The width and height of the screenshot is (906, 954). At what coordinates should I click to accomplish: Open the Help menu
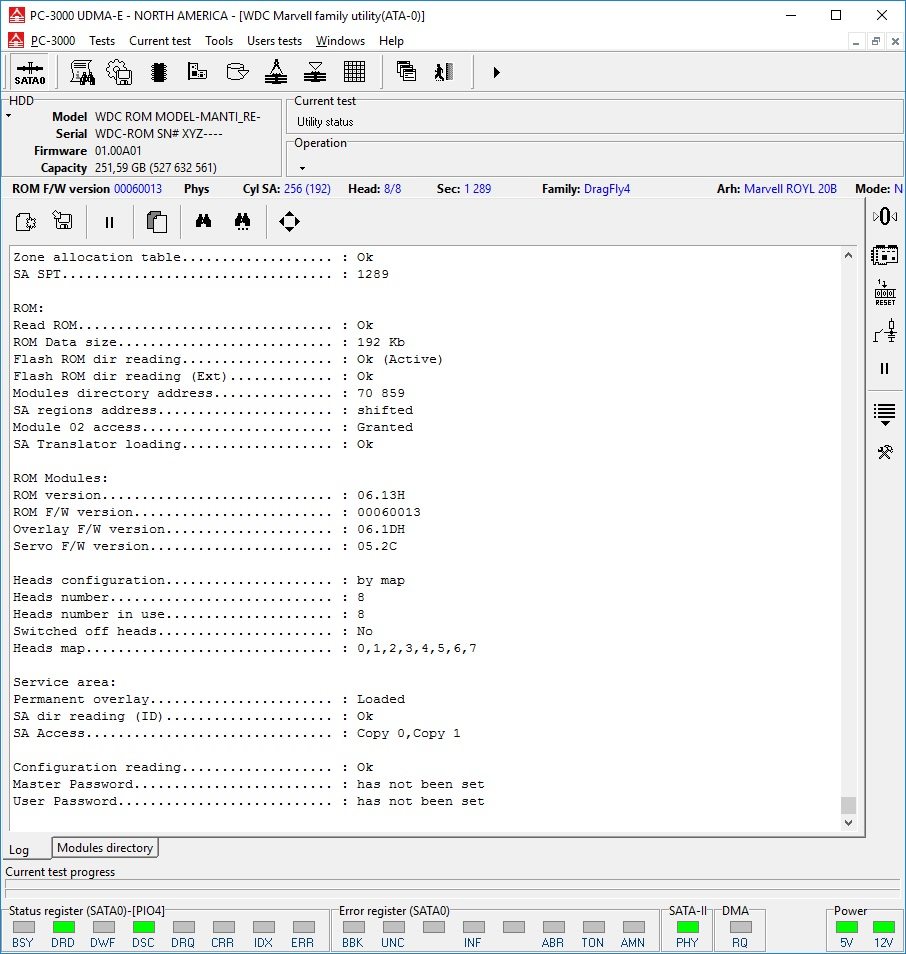click(x=391, y=41)
